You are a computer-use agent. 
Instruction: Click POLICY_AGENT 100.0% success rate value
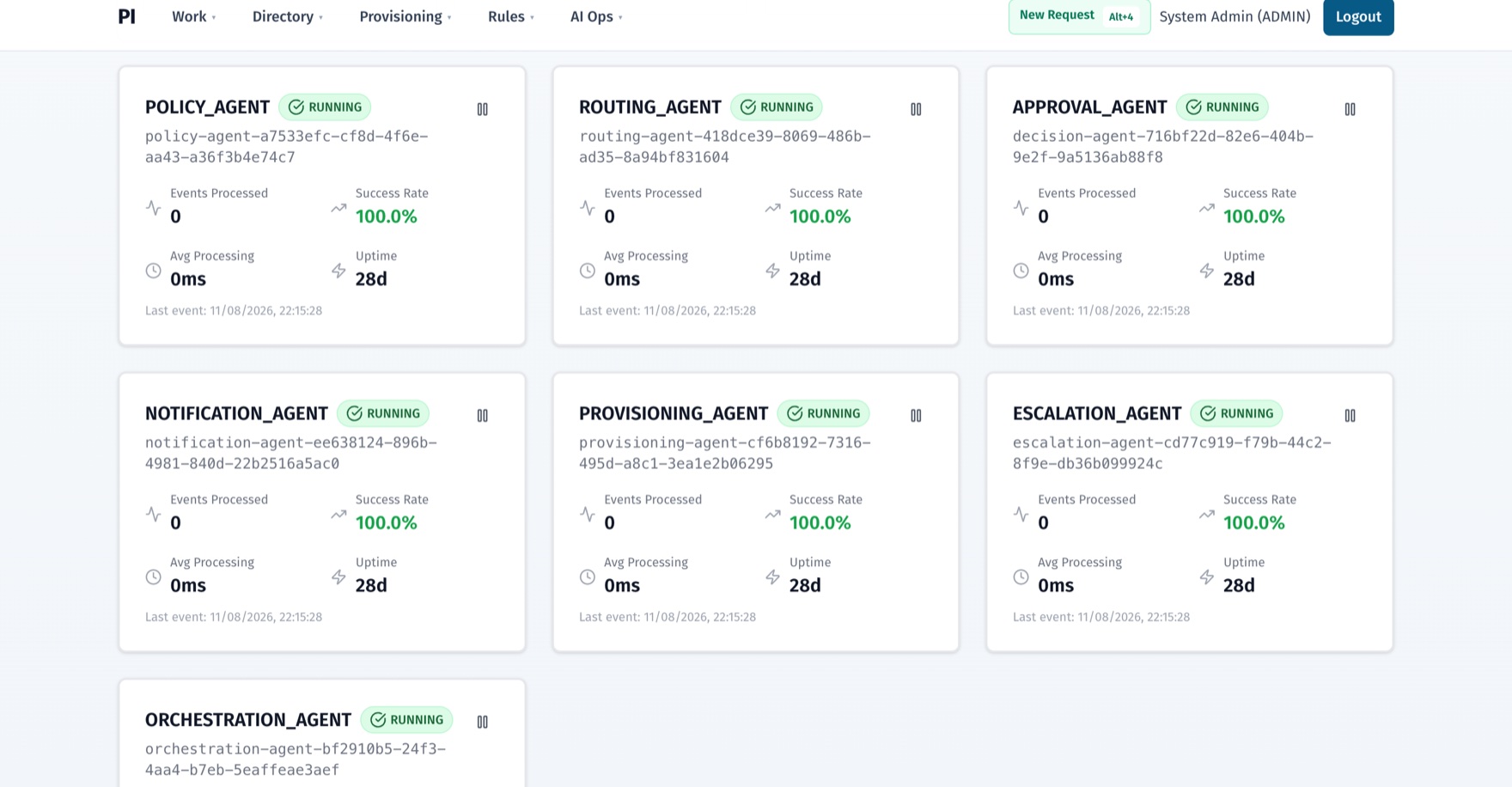click(x=387, y=217)
